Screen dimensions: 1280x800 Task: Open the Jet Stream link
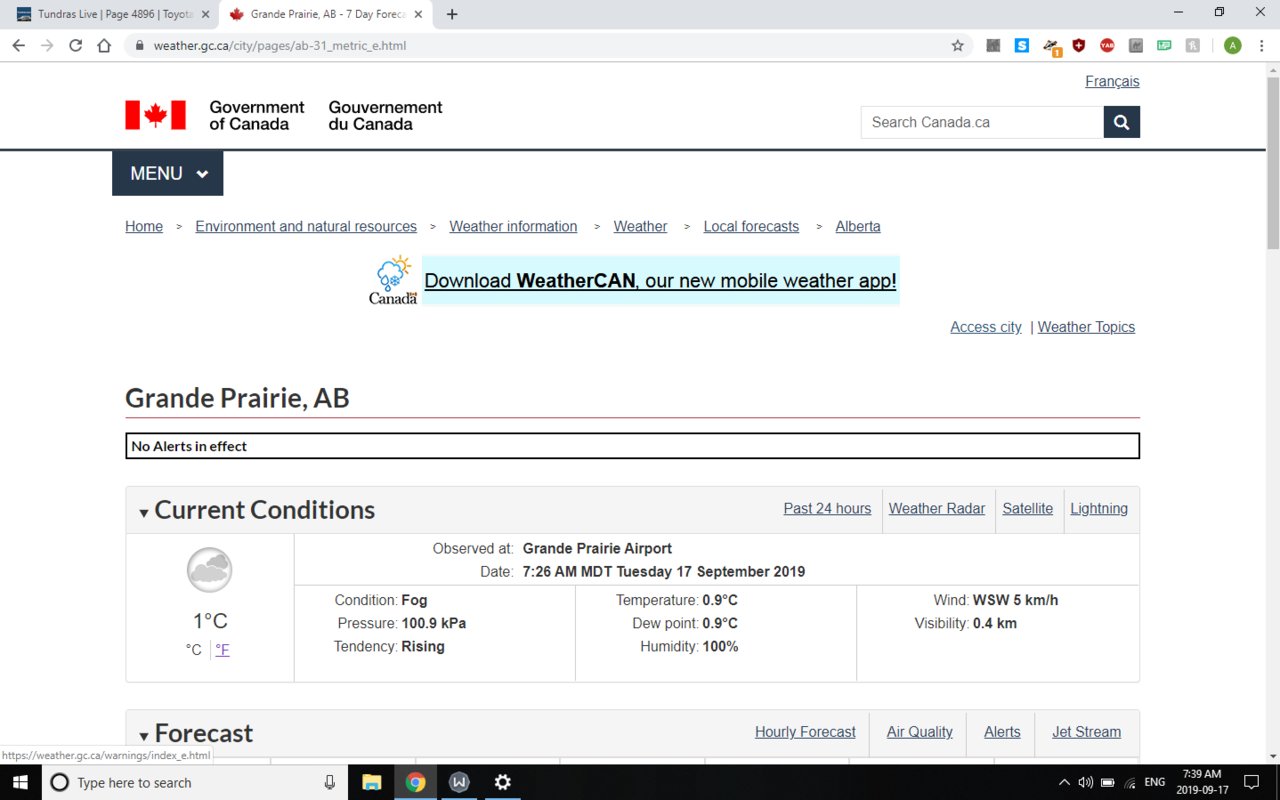coord(1086,732)
